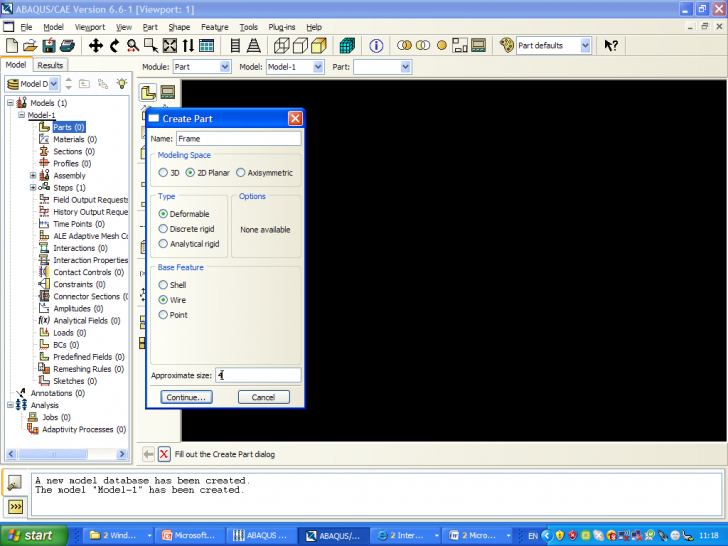
Task: Click the Create Part toolbox icon
Action: 148,93
